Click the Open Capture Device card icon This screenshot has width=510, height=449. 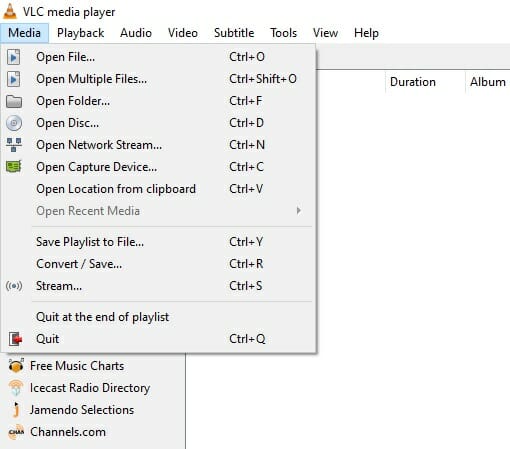(x=14, y=167)
